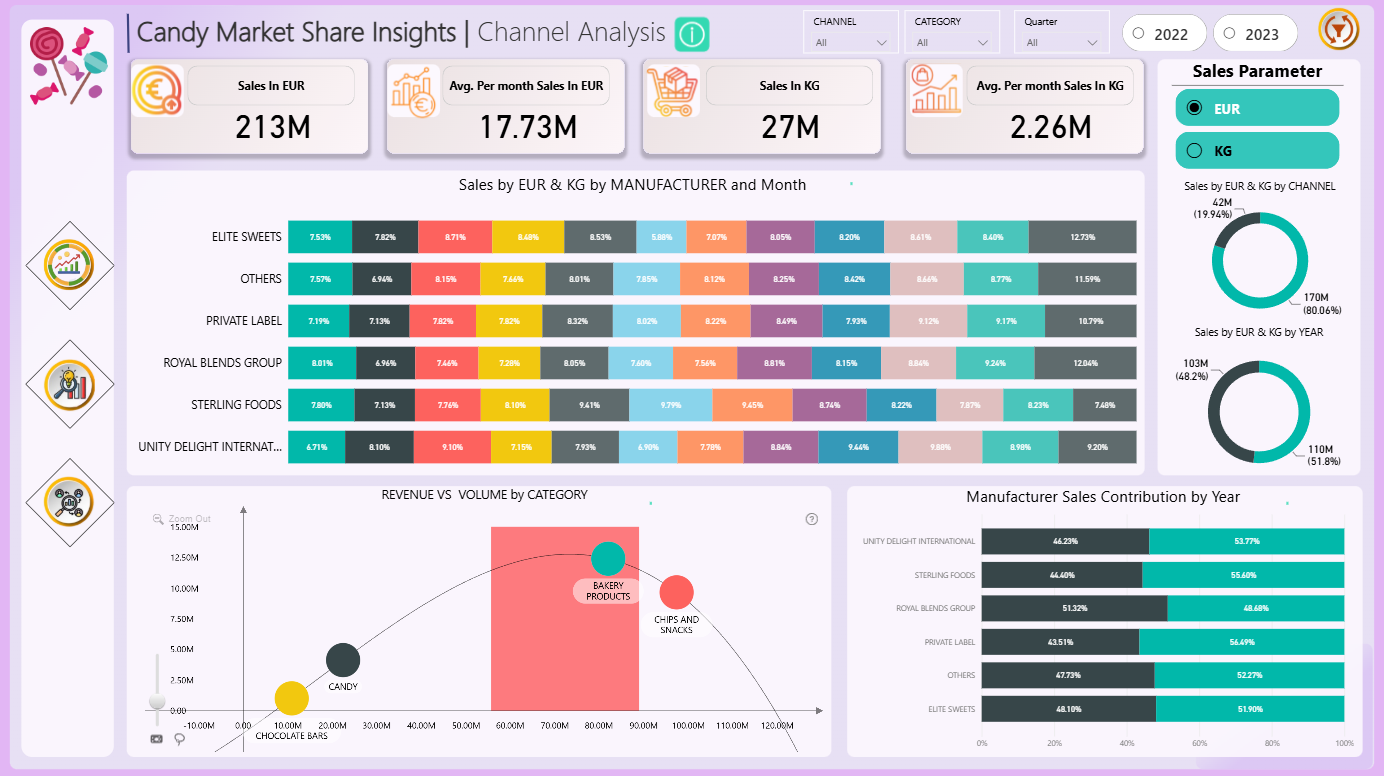The height and width of the screenshot is (776, 1384).
Task: Click the green info icon beside Channel Analysis
Action: click(692, 34)
